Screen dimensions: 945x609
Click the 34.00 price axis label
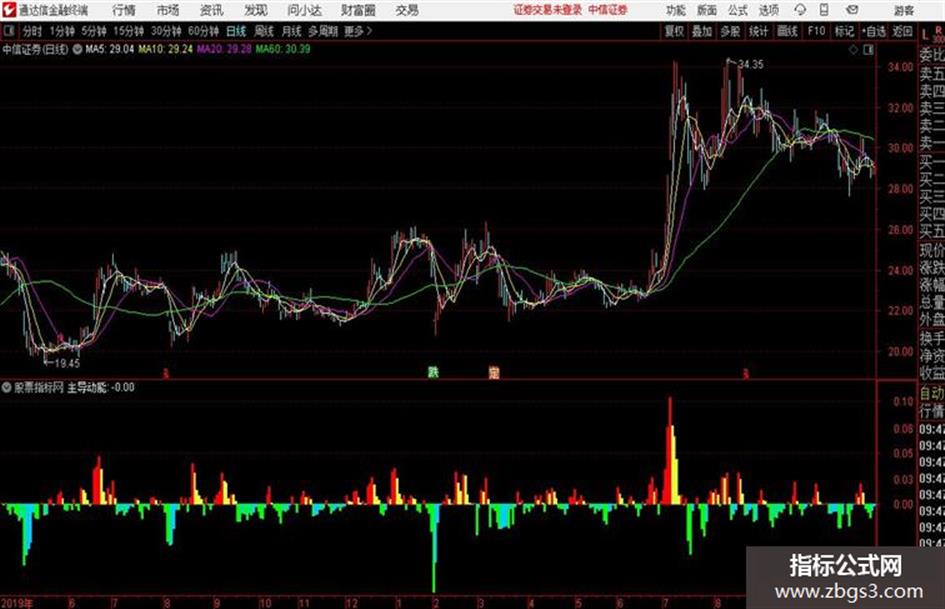pos(900,68)
